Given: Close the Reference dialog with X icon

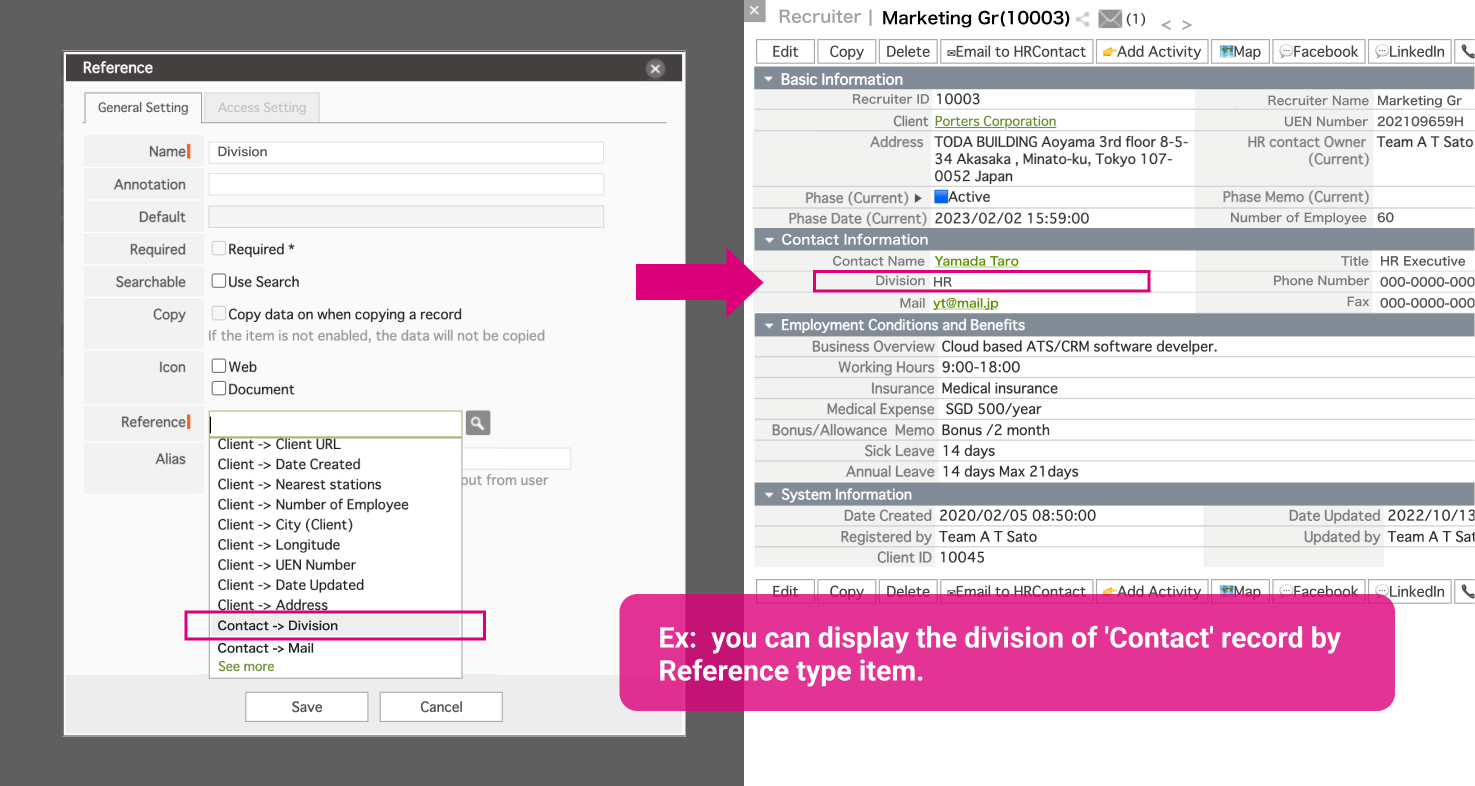Looking at the screenshot, I should 655,68.
